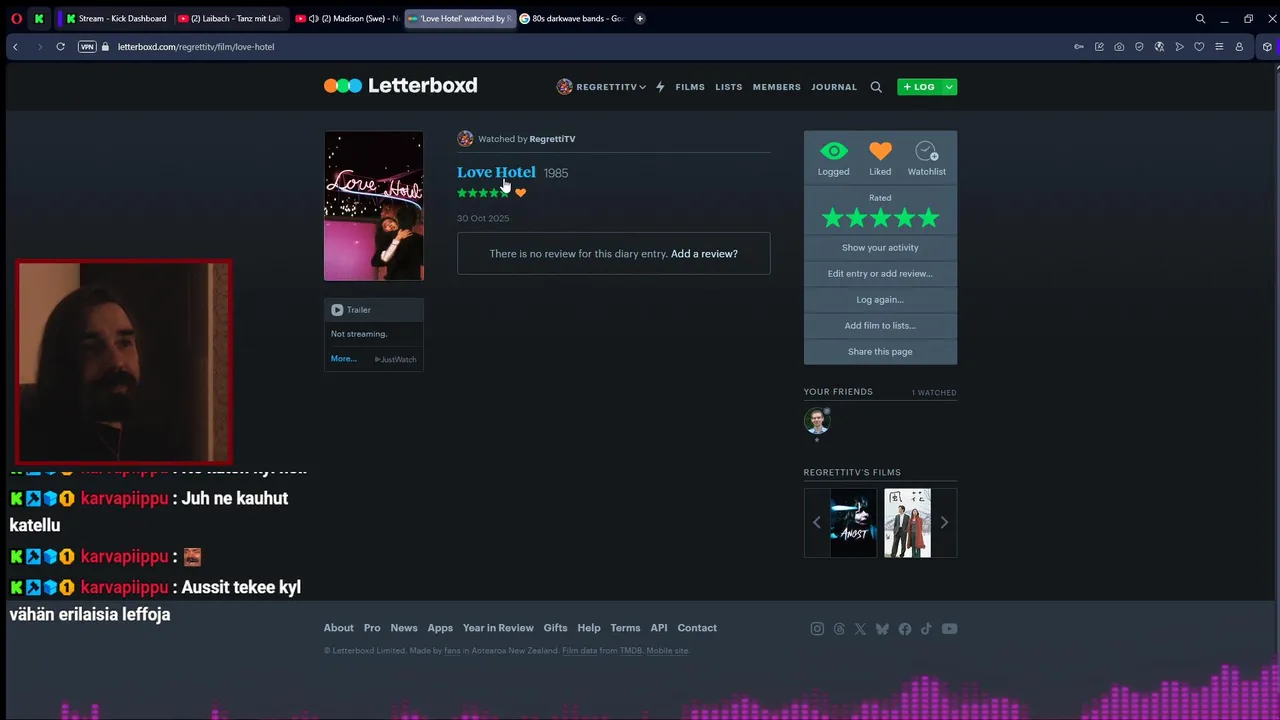
Task: Go to Letterboxd home via logo
Action: [x=400, y=86]
